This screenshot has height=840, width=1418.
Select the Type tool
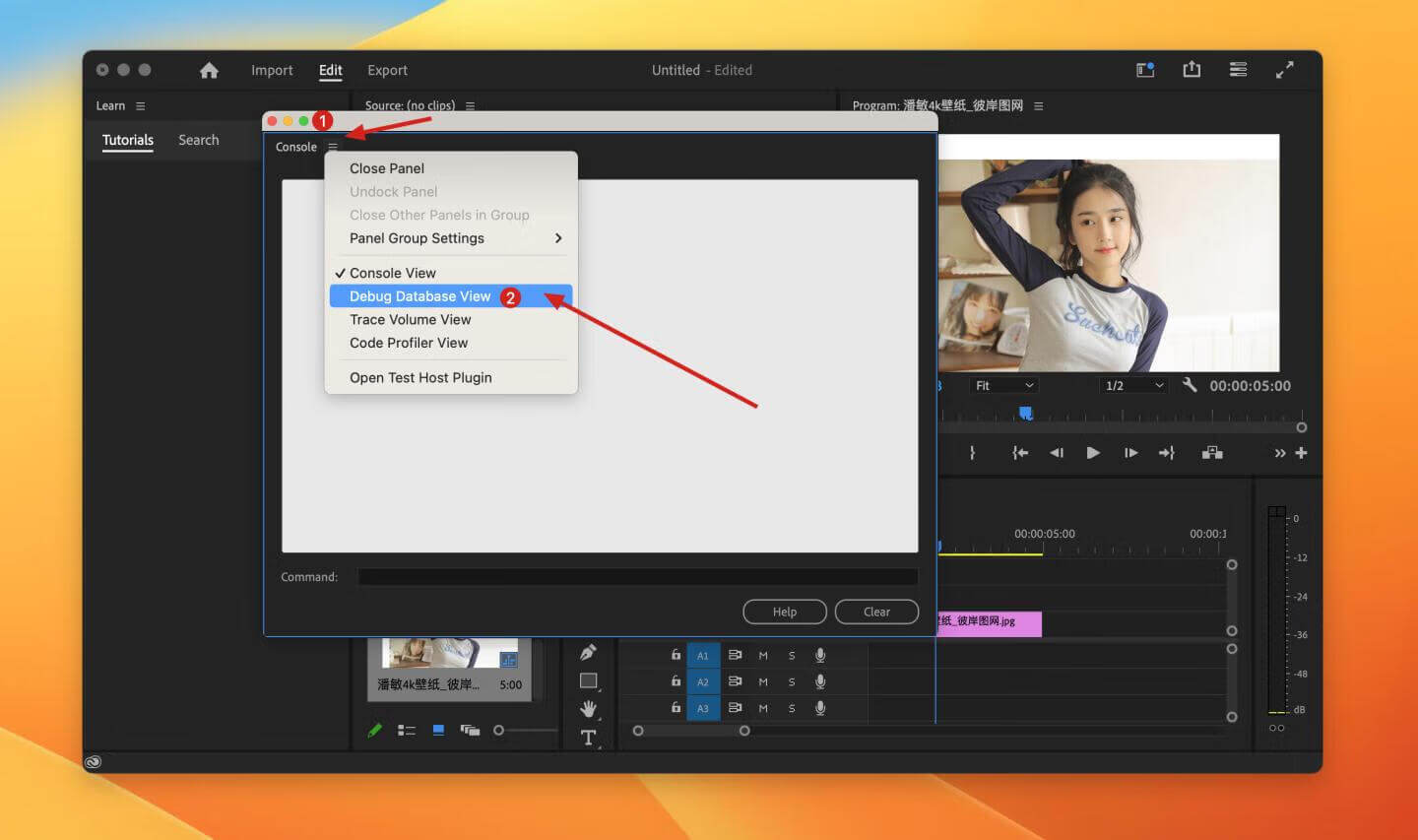coord(588,738)
